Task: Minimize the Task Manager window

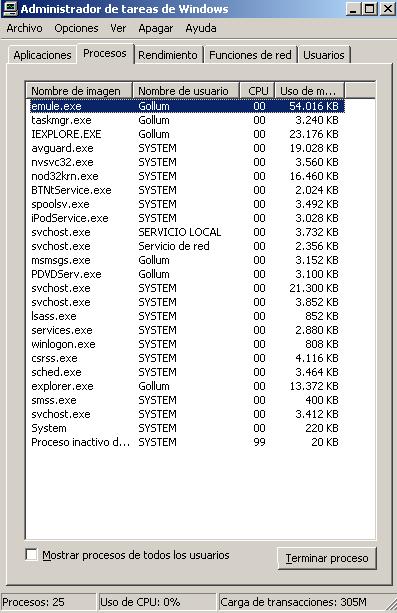Action: [x=353, y=9]
